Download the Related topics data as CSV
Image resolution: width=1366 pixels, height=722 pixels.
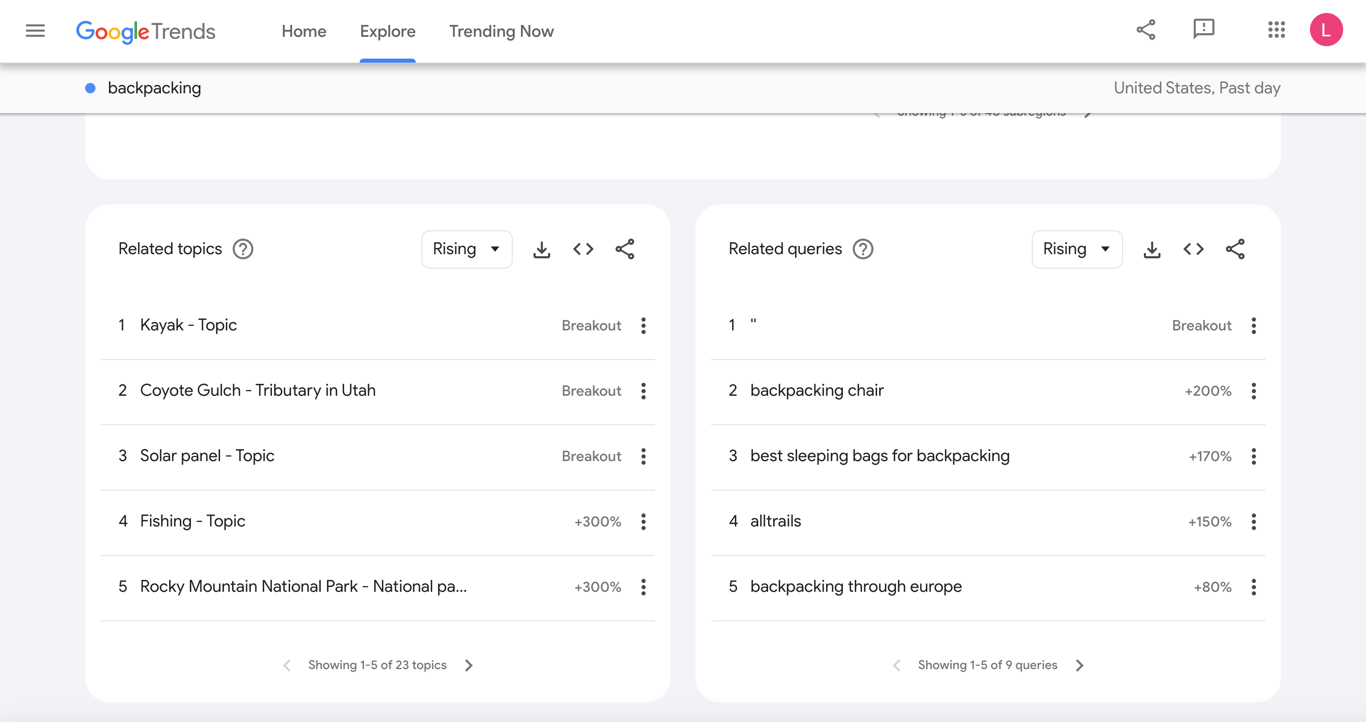tap(541, 249)
